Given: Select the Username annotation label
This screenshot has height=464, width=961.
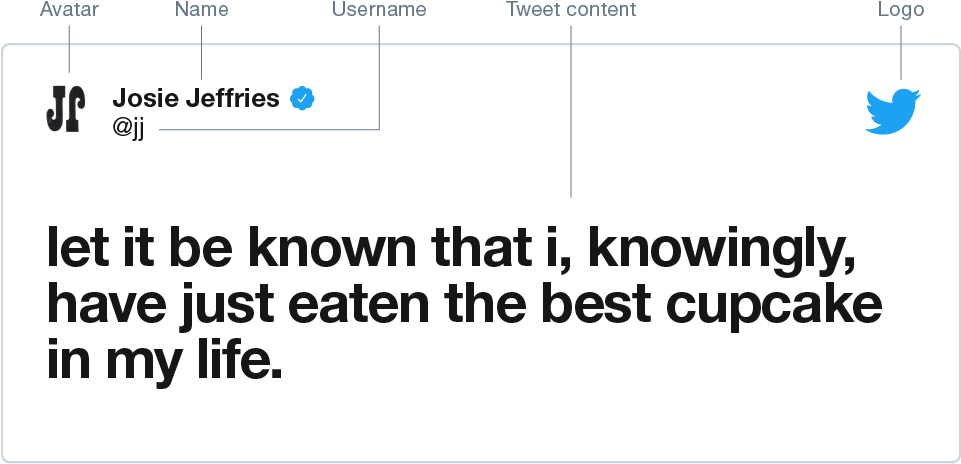Looking at the screenshot, I should 379,9.
